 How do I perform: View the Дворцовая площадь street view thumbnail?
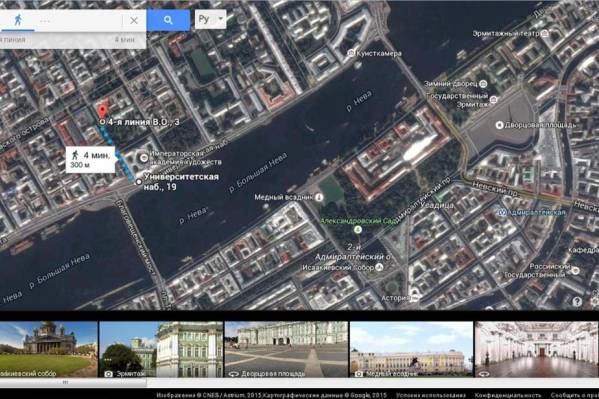[287, 349]
